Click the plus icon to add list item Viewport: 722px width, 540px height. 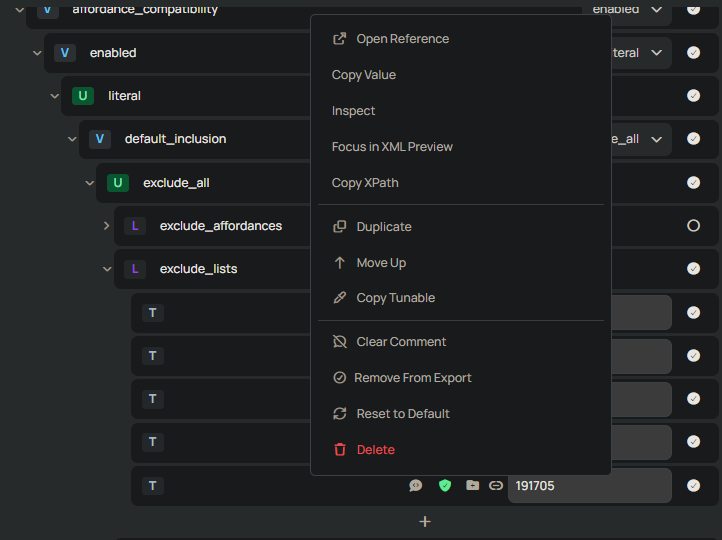tap(425, 522)
